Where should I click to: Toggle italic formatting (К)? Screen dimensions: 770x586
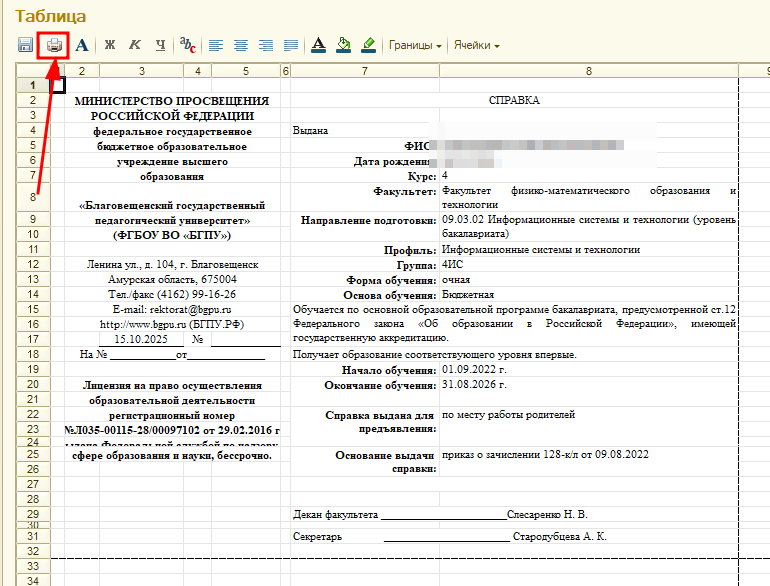pyautogui.click(x=135, y=45)
